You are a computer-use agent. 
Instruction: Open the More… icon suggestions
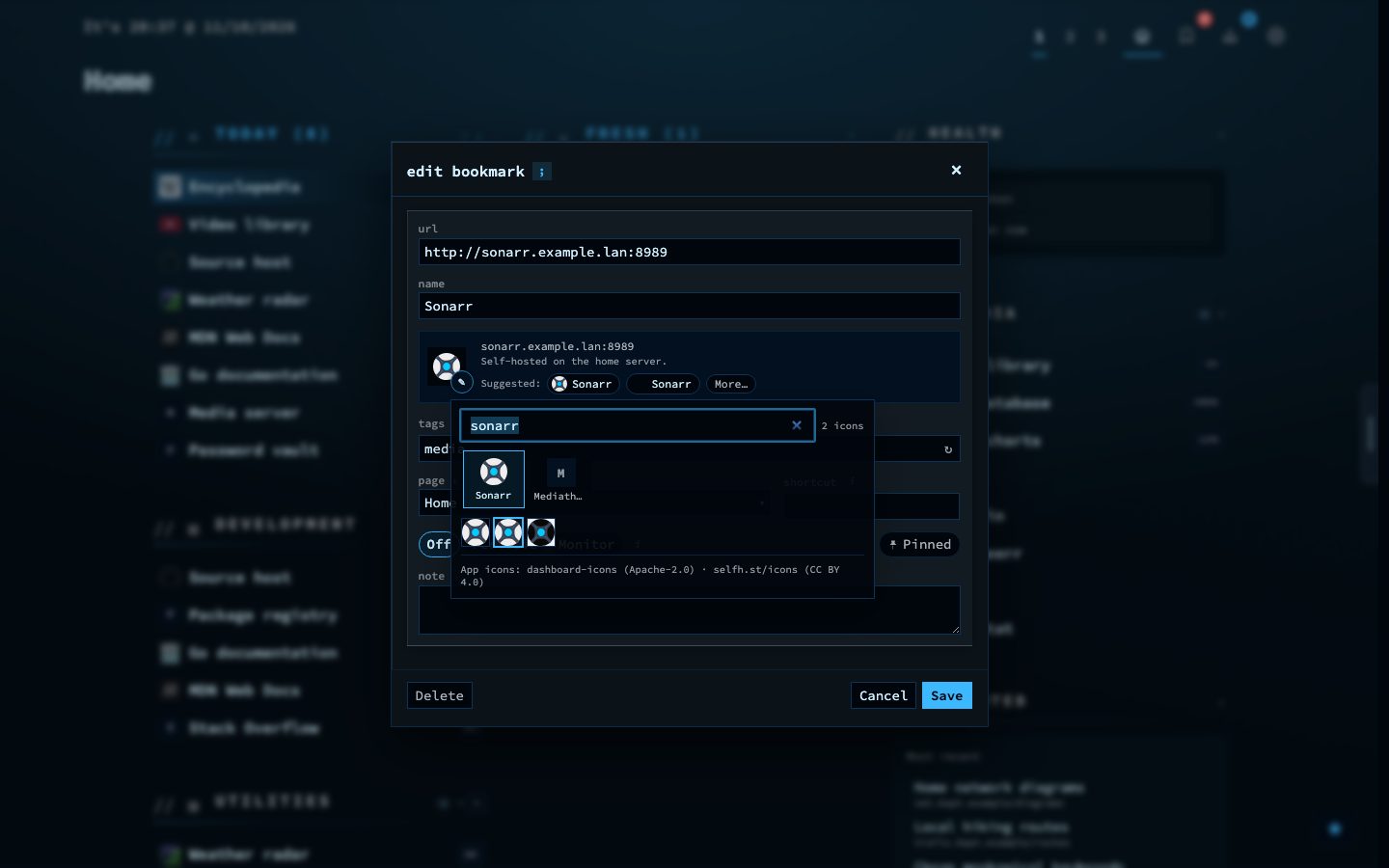(731, 384)
